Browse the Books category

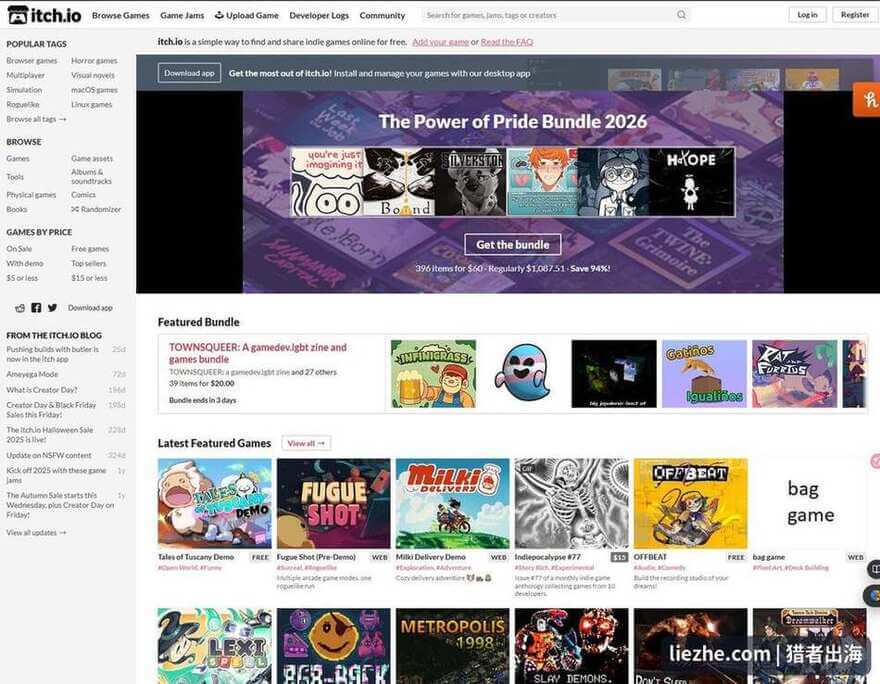[x=16, y=209]
